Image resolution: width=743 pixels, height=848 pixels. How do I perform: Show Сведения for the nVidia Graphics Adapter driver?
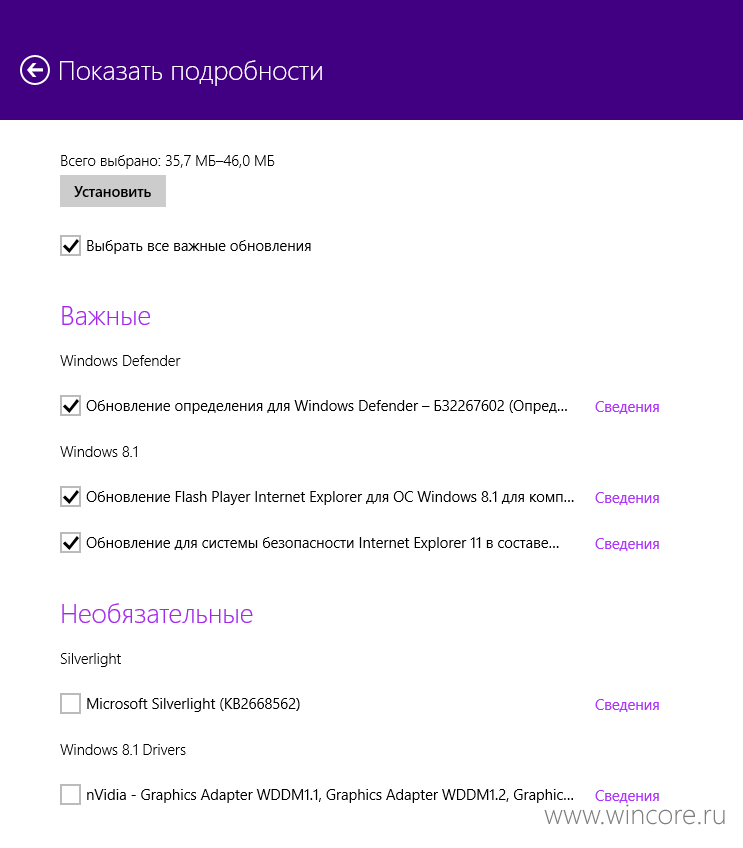pyautogui.click(x=627, y=796)
